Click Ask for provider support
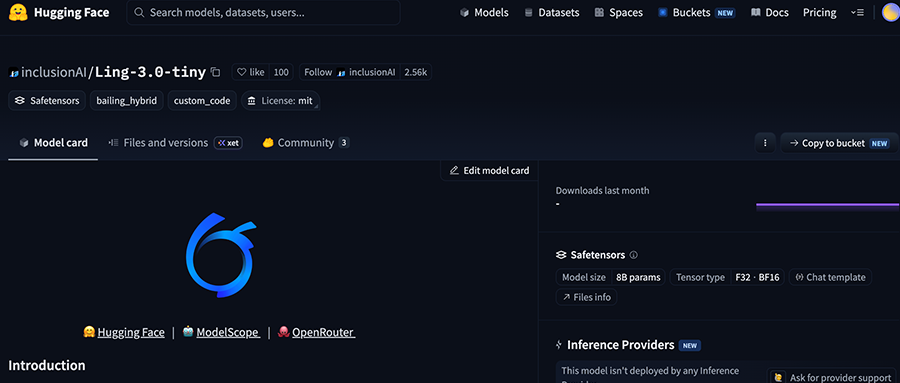The height and width of the screenshot is (383, 900). pyautogui.click(x=833, y=377)
